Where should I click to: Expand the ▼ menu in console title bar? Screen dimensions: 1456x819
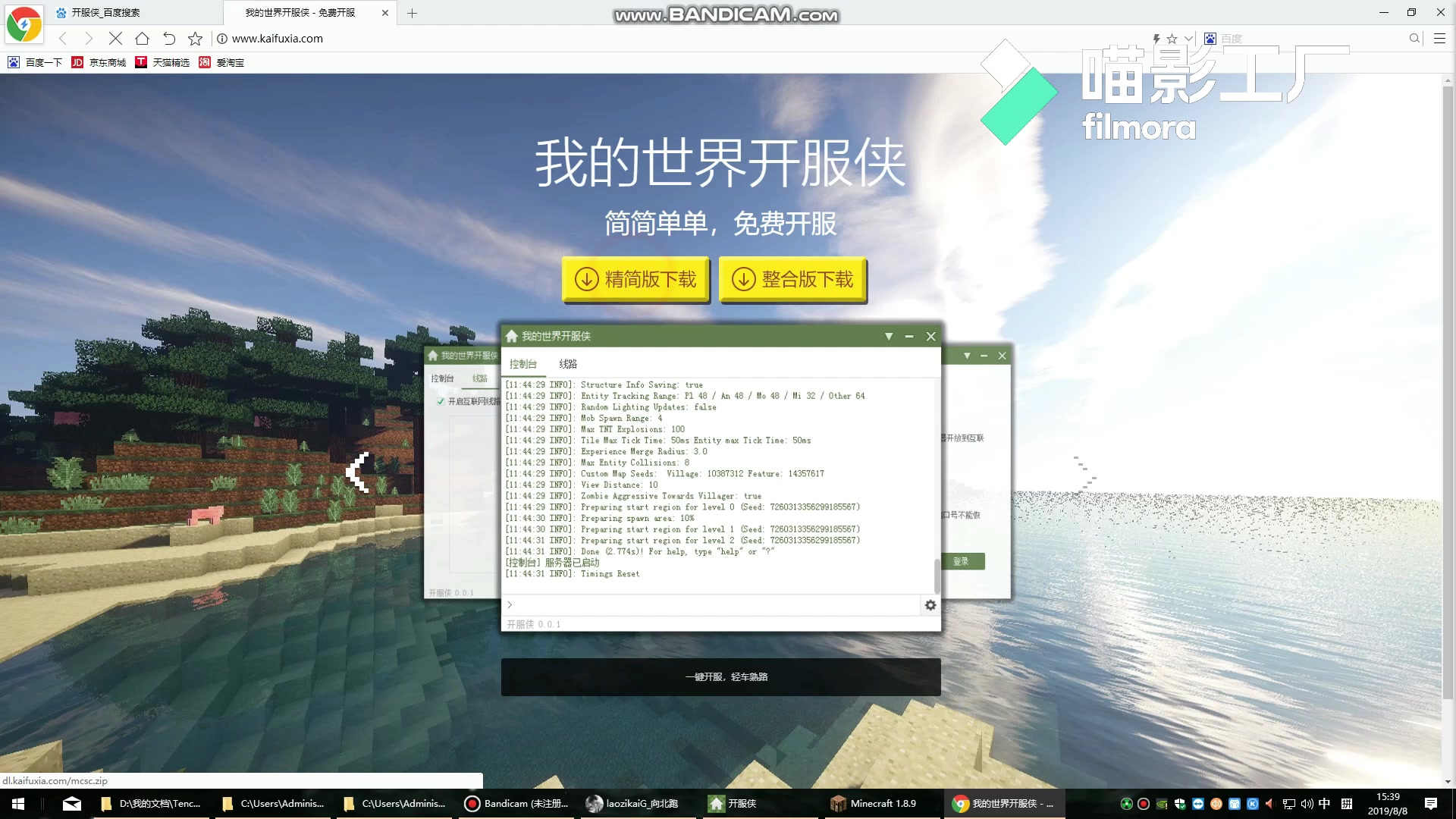click(888, 336)
